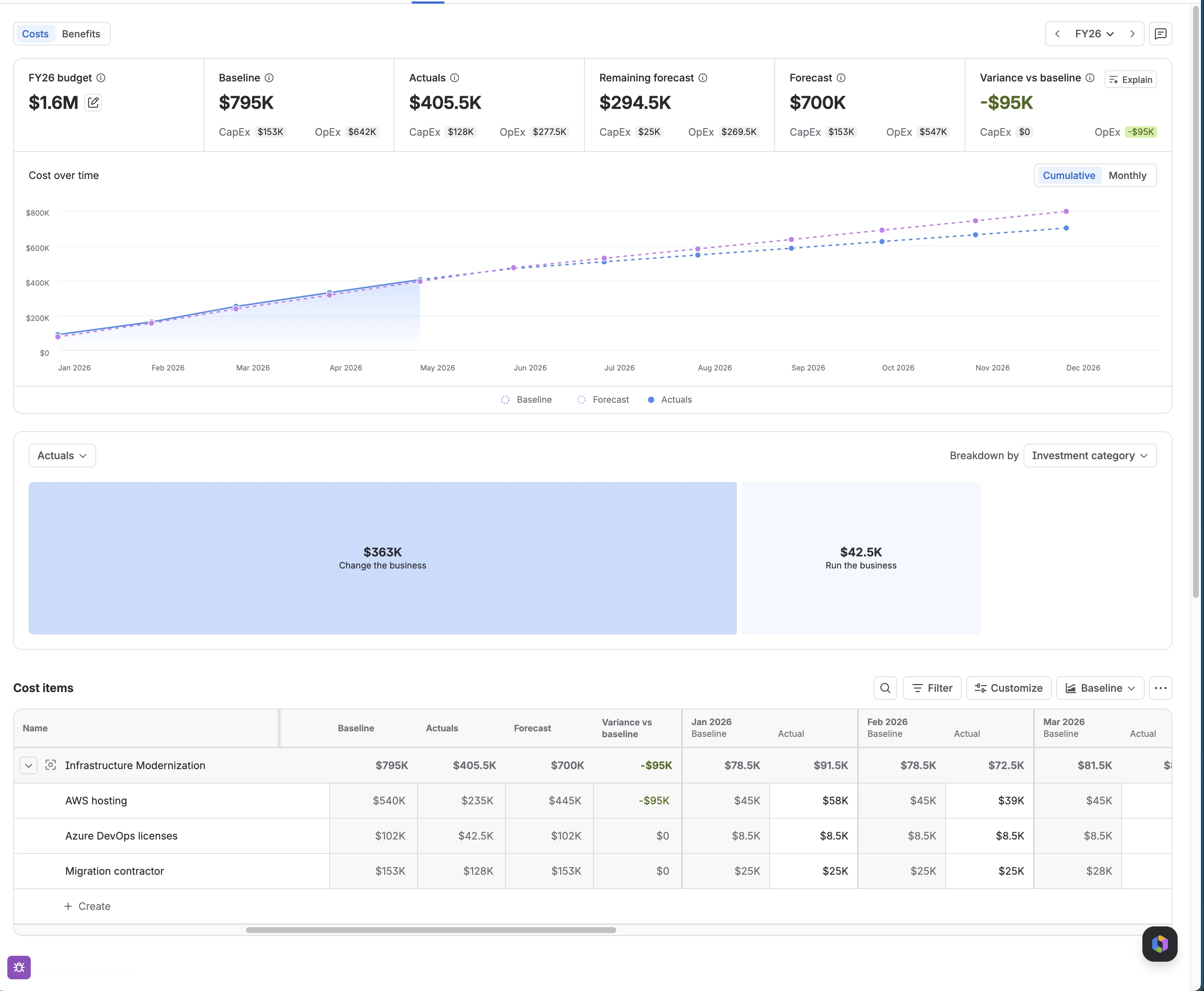Viewport: 1204px width, 991px height.
Task: Open the Actuals breakdown dropdown
Action: tap(62, 456)
